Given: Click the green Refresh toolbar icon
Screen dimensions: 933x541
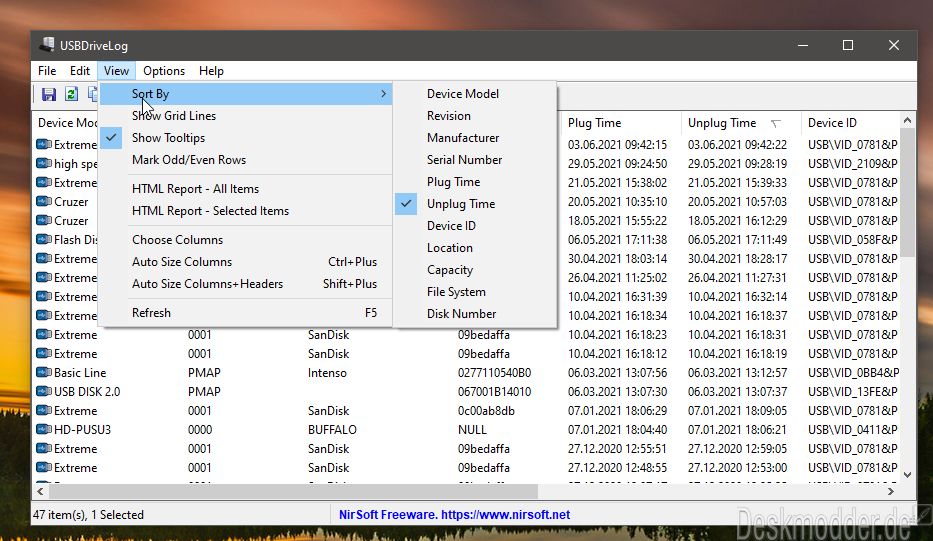Looking at the screenshot, I should pos(71,94).
